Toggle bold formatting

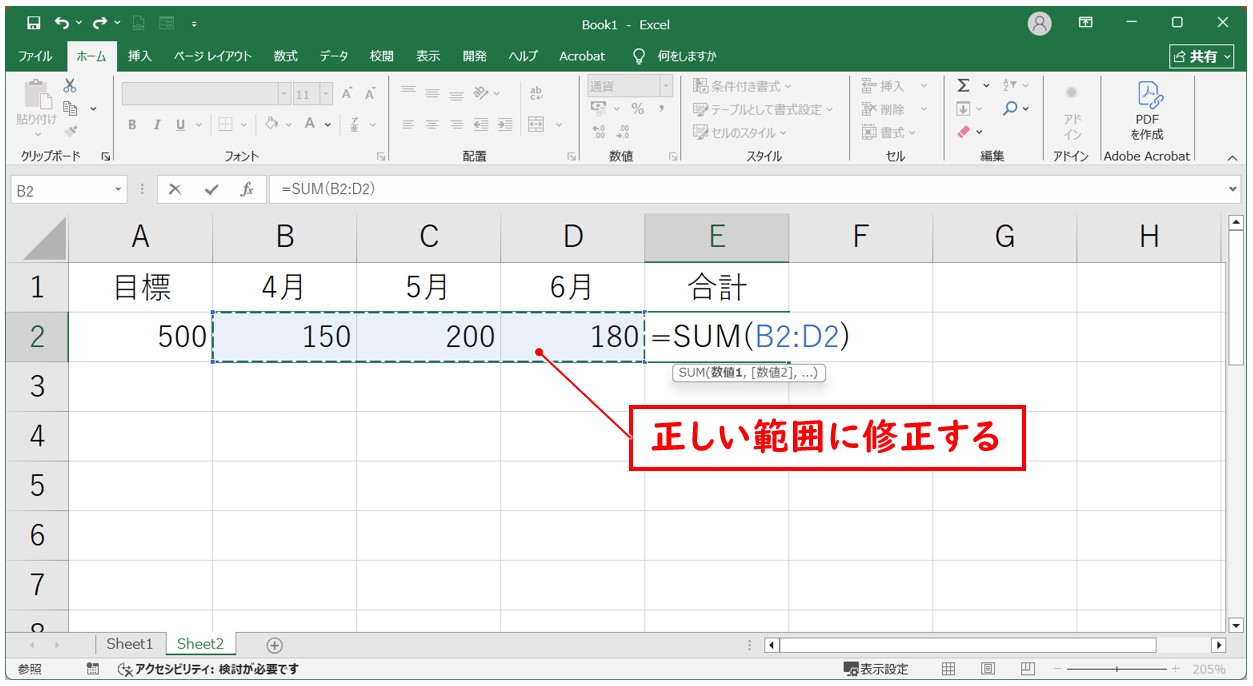point(131,125)
